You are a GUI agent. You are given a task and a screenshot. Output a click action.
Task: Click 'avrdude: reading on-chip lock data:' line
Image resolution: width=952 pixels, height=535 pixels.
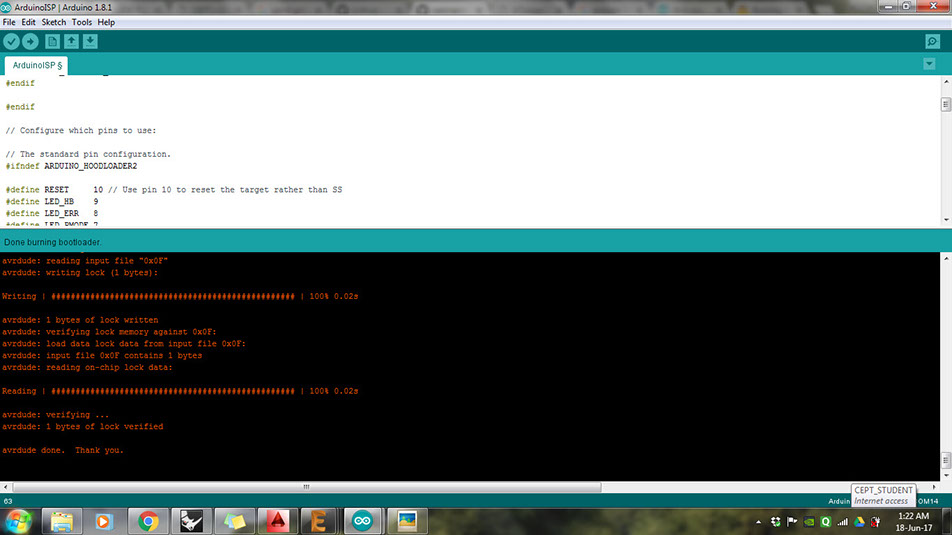[87, 367]
